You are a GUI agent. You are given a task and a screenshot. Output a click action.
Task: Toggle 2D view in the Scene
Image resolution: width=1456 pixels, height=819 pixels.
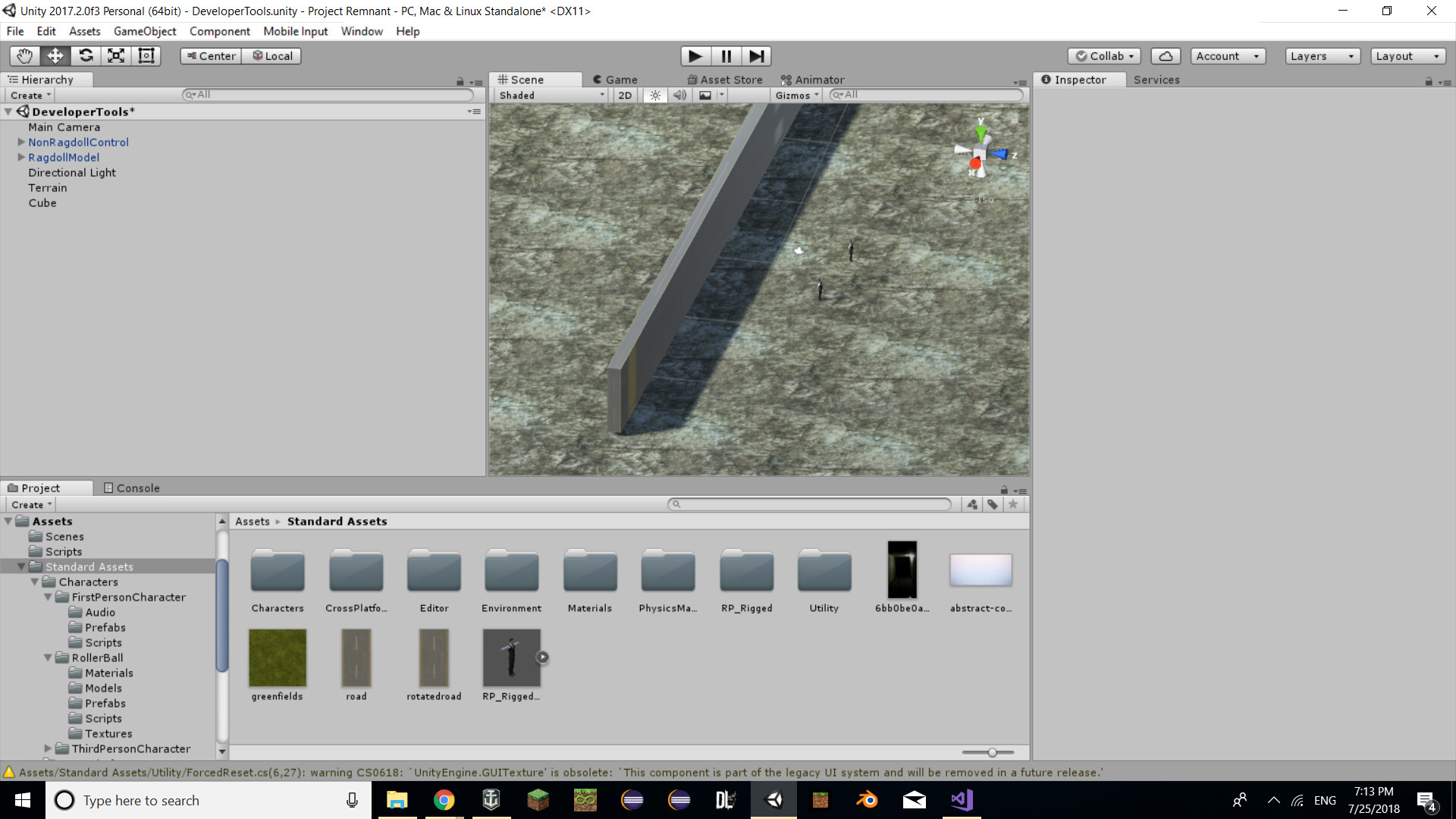tap(624, 95)
